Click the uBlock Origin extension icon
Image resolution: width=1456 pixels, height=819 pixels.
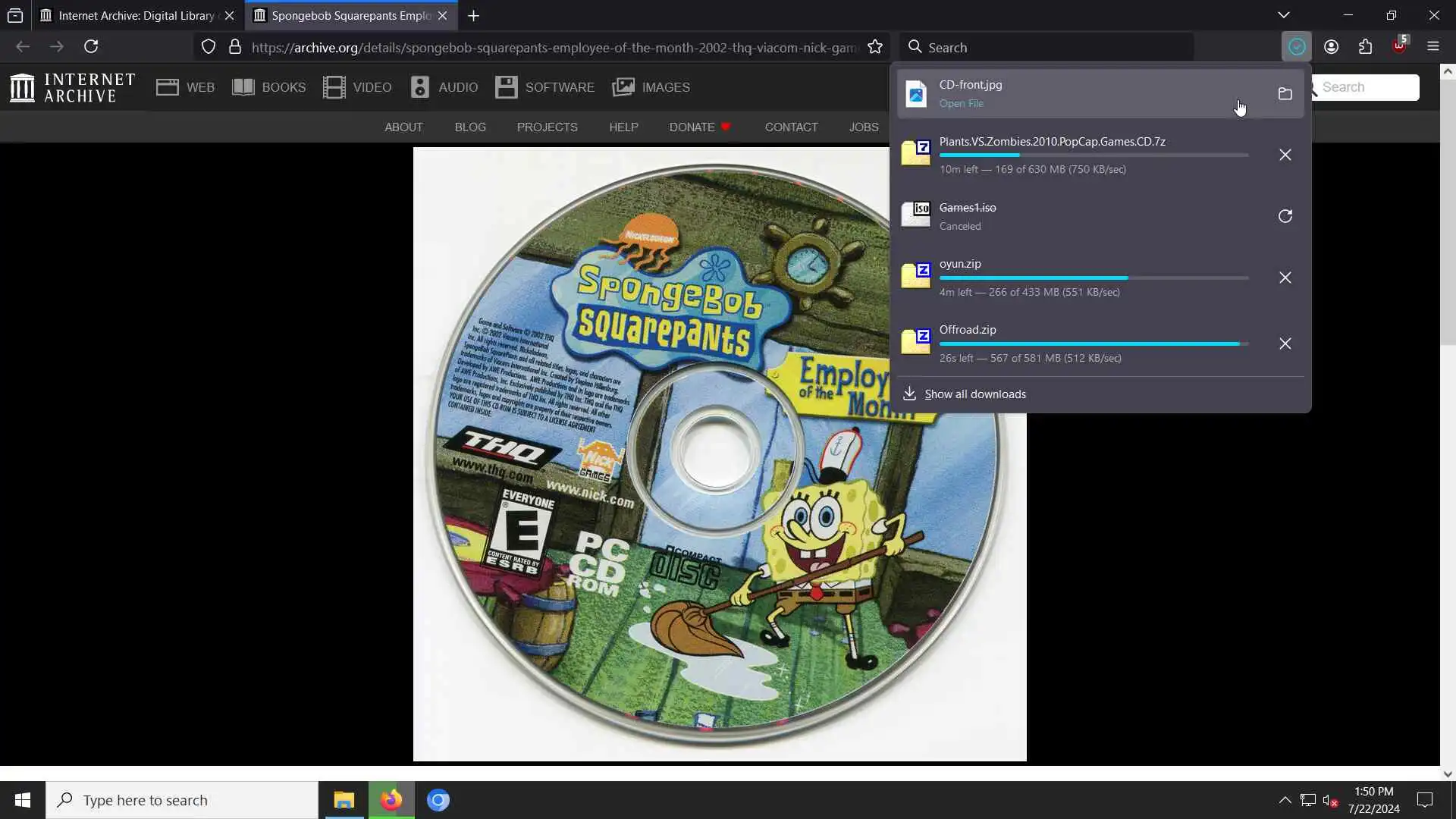click(1399, 47)
